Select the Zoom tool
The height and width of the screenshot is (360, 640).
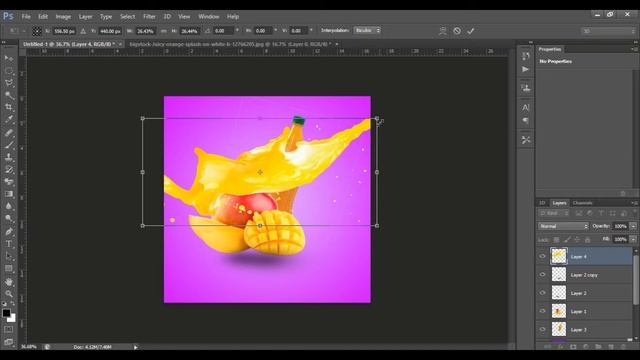(9, 294)
